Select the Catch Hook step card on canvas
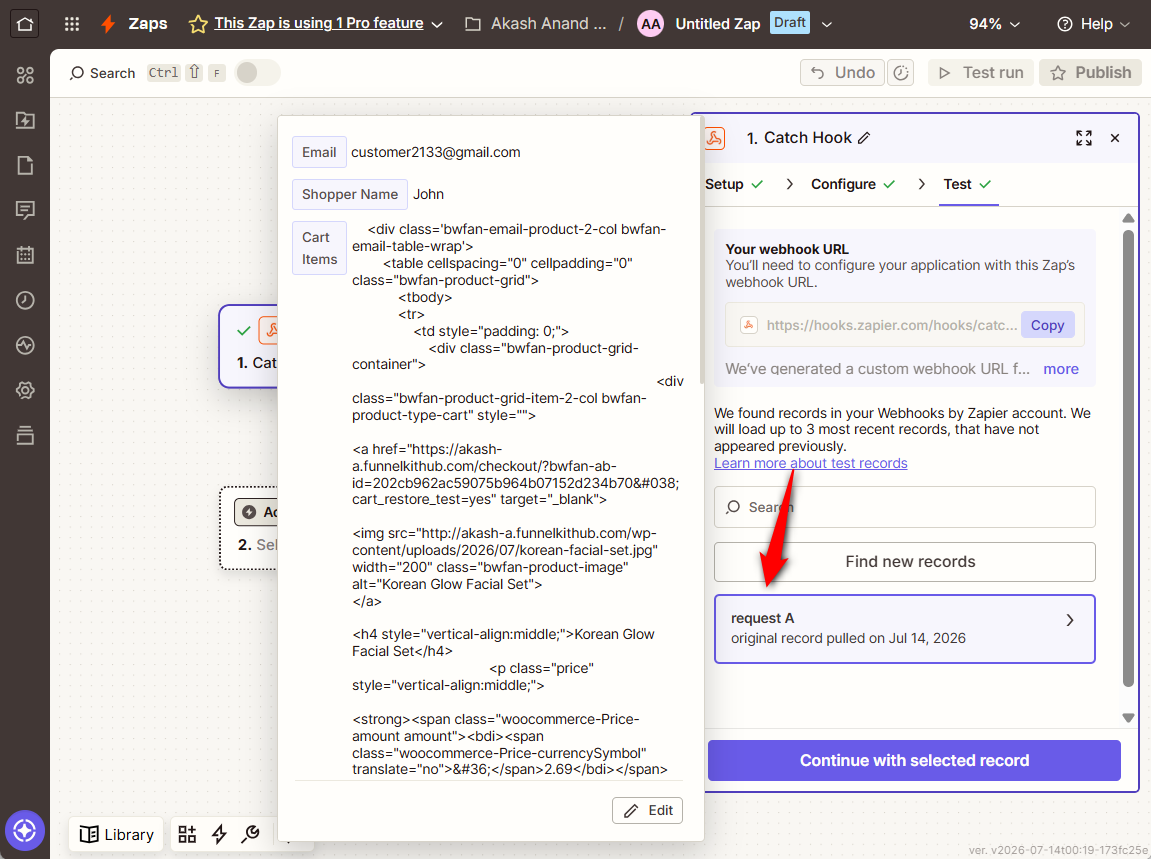 (x=249, y=346)
